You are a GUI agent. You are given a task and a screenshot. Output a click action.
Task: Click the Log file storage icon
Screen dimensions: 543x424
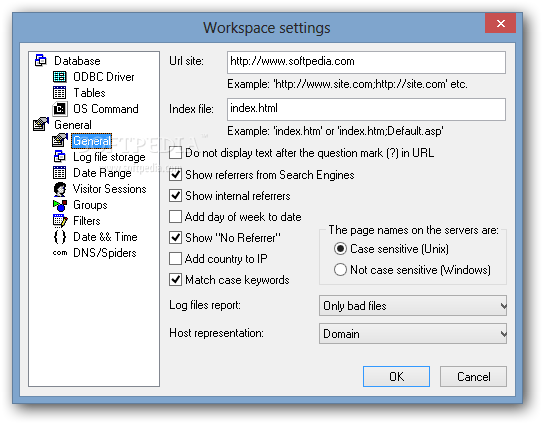[60, 157]
